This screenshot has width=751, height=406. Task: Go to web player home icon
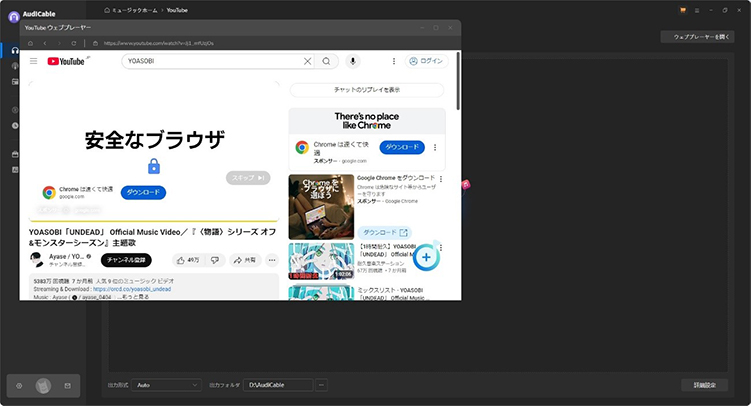click(30, 43)
